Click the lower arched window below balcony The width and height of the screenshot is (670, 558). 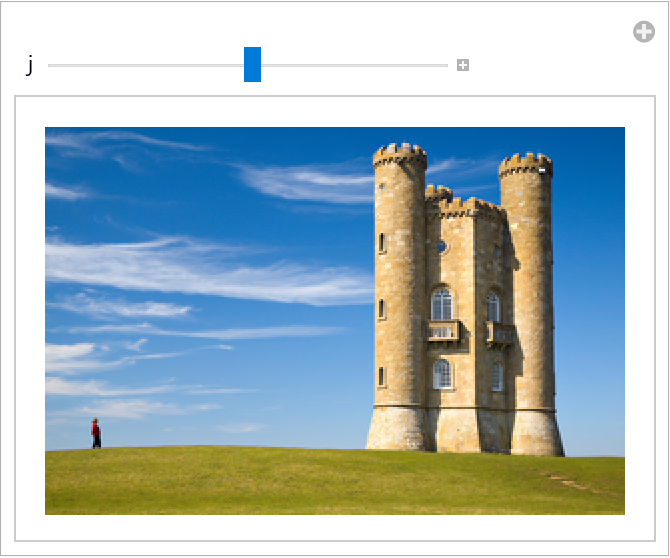442,374
